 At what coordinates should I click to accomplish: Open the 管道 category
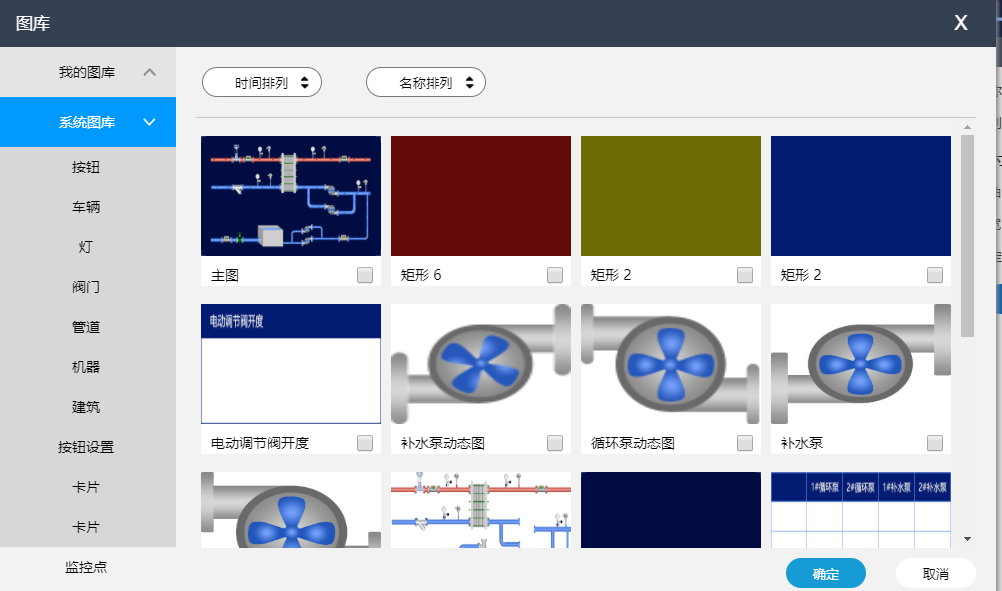pyautogui.click(x=88, y=327)
